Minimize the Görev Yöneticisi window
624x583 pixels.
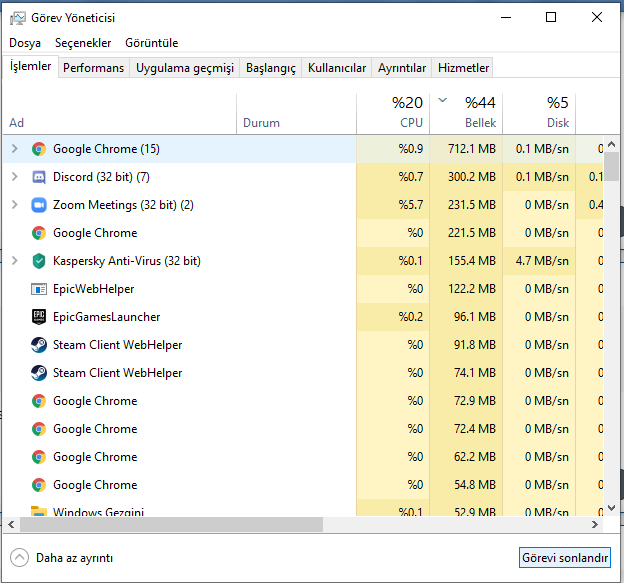[506, 18]
